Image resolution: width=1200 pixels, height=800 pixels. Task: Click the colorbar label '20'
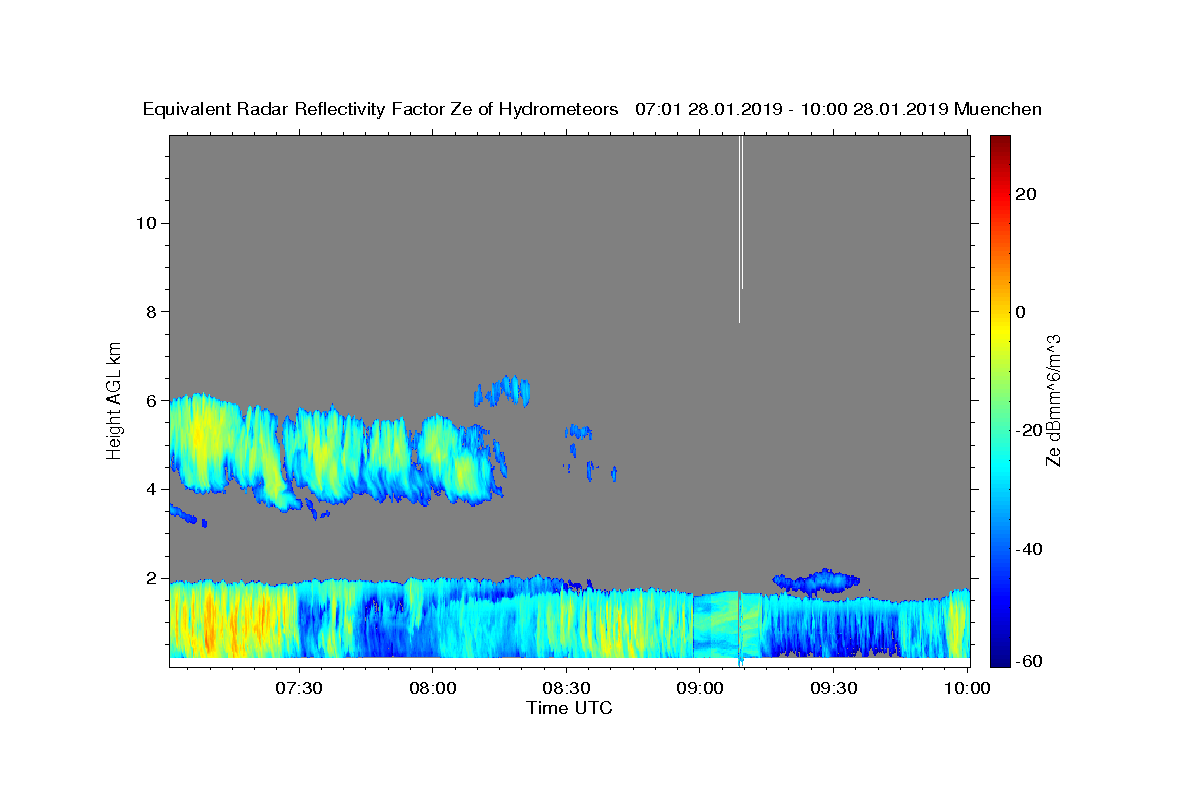tap(1026, 194)
